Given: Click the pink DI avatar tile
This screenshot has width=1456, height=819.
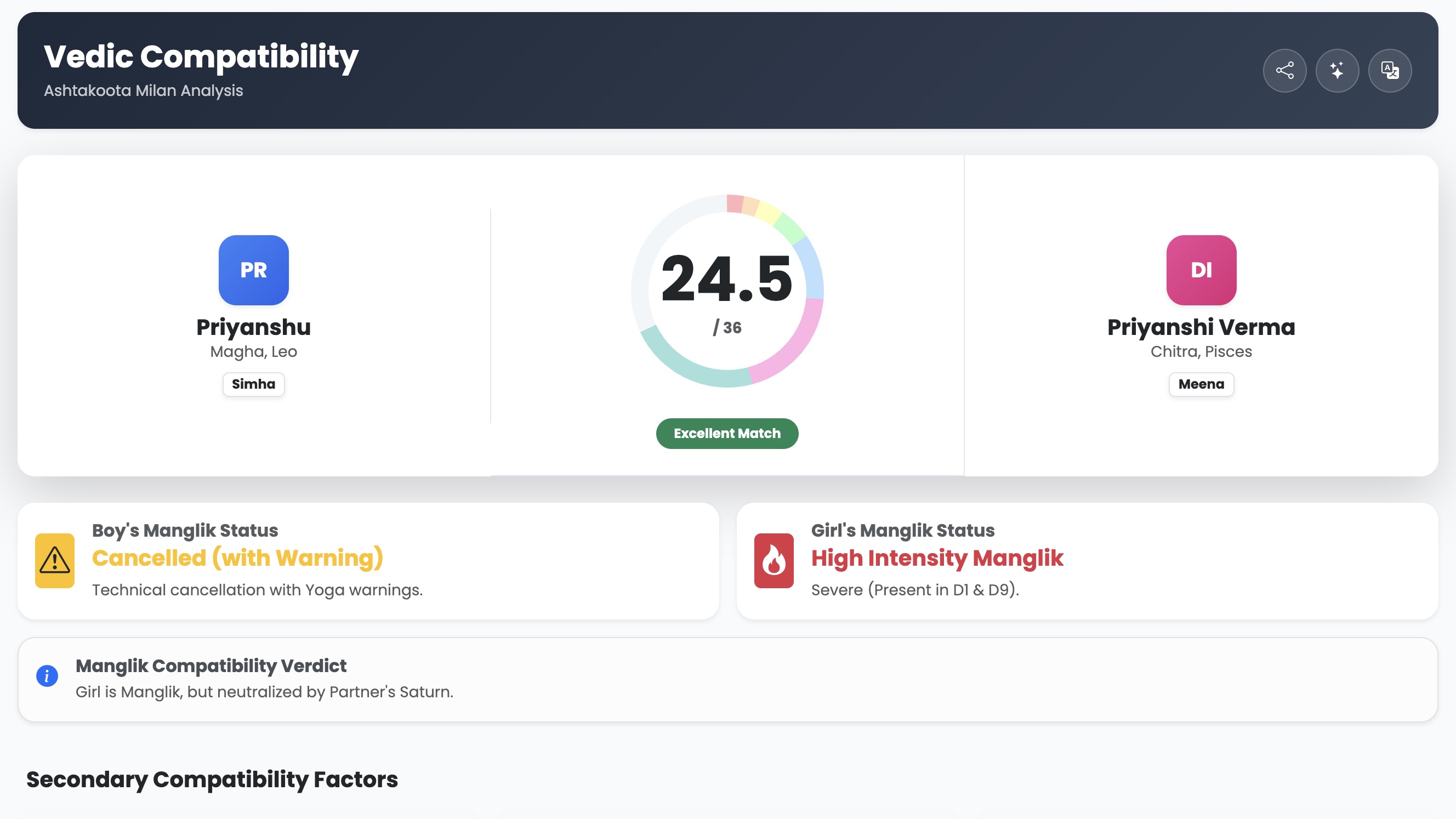Looking at the screenshot, I should [1201, 270].
